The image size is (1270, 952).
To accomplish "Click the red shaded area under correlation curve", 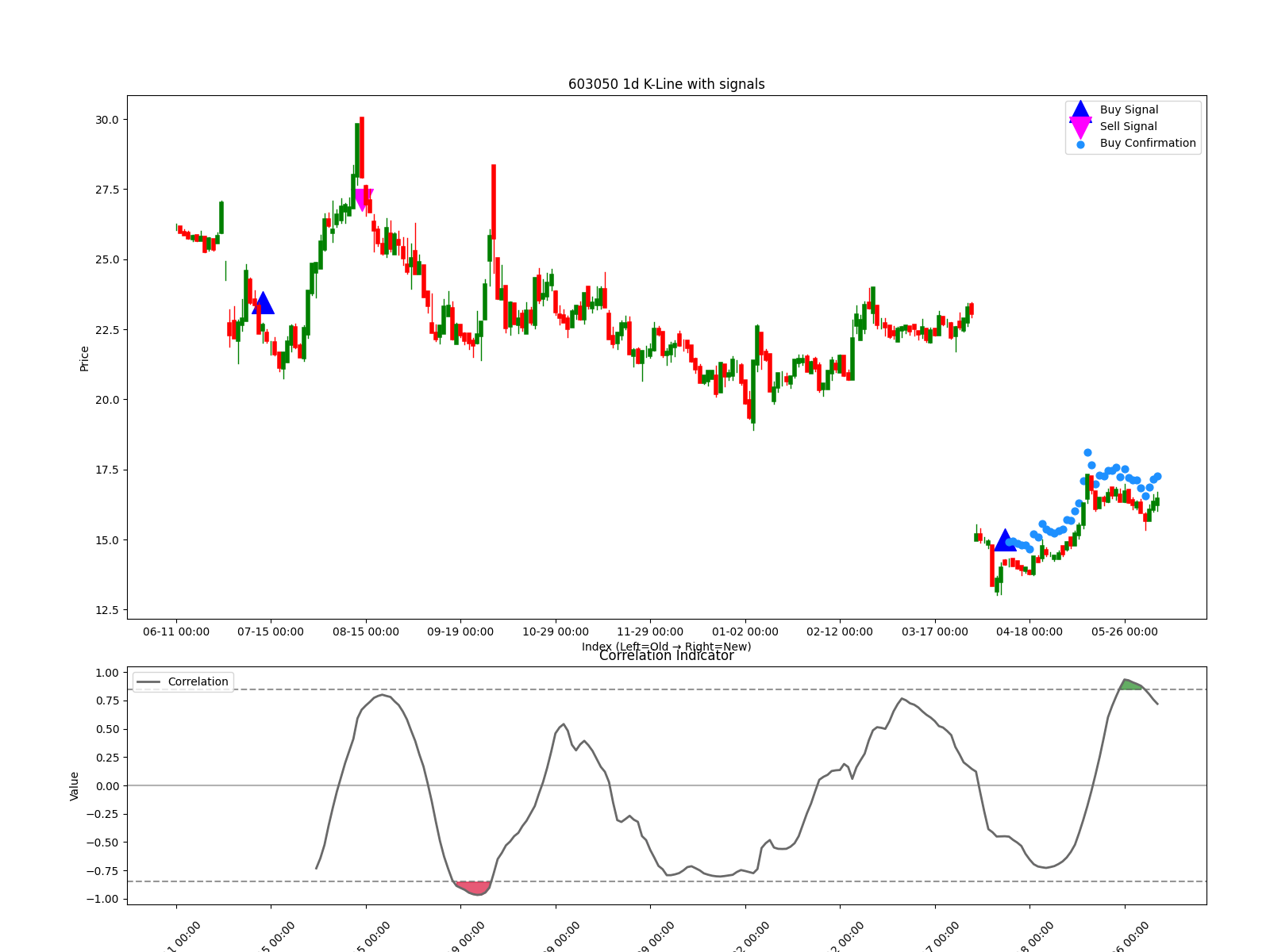I will [475, 887].
